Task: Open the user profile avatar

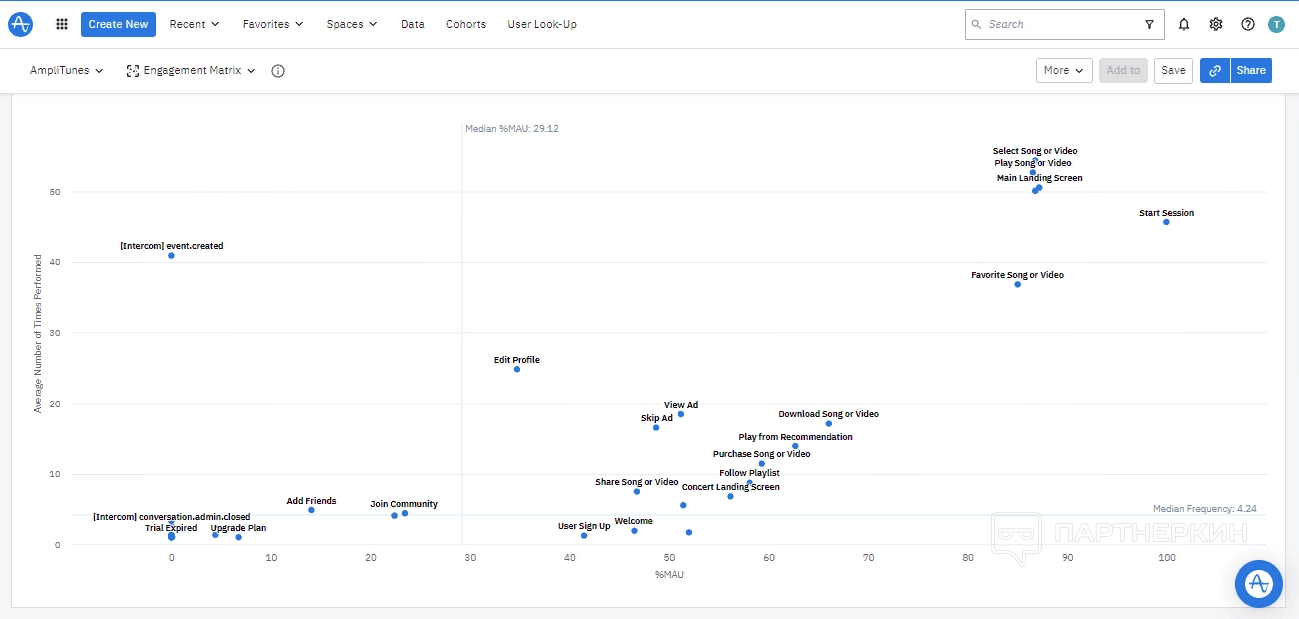Action: [x=1276, y=24]
